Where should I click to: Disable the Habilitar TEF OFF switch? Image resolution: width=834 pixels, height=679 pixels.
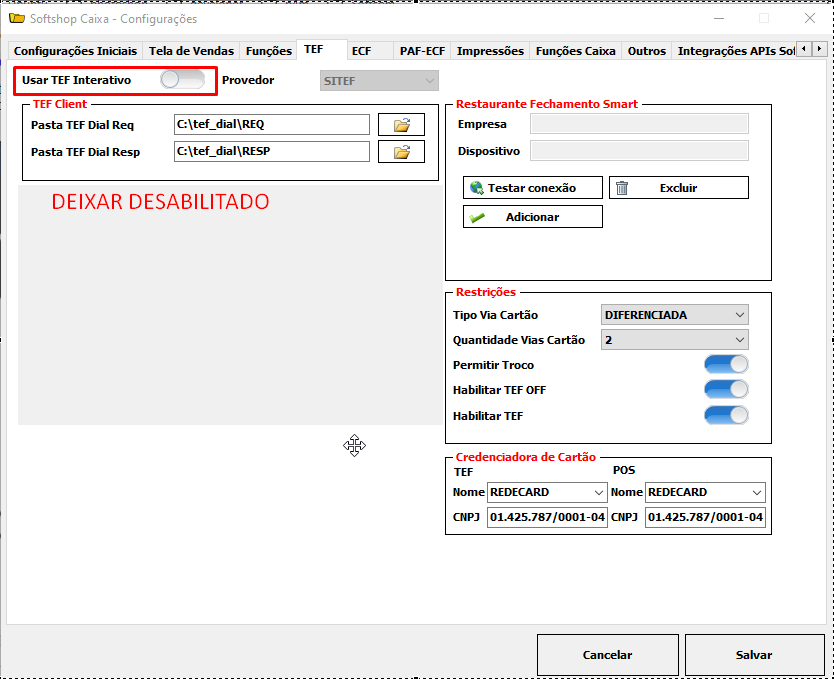pos(726,390)
